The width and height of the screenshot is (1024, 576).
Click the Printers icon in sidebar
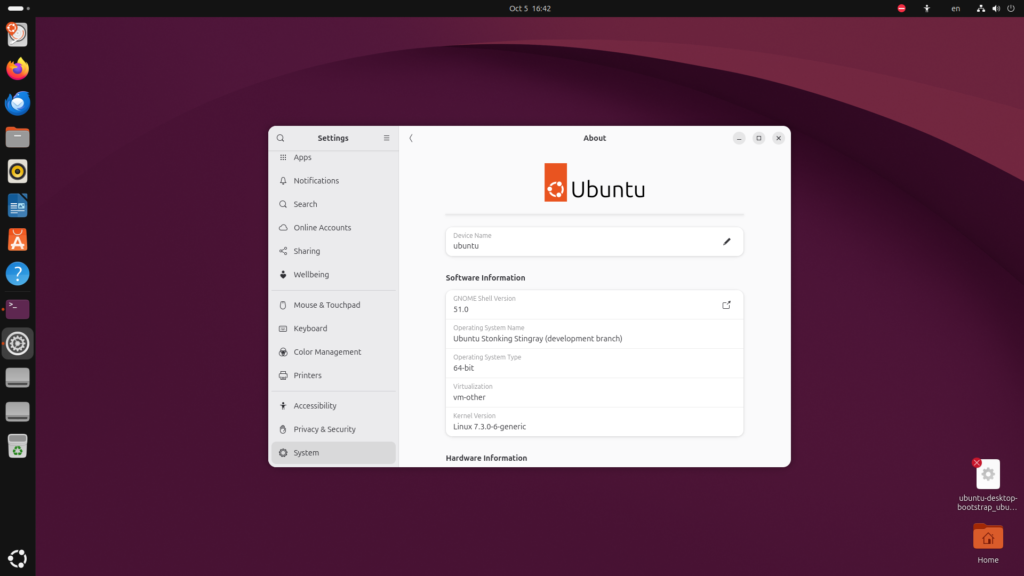(283, 376)
